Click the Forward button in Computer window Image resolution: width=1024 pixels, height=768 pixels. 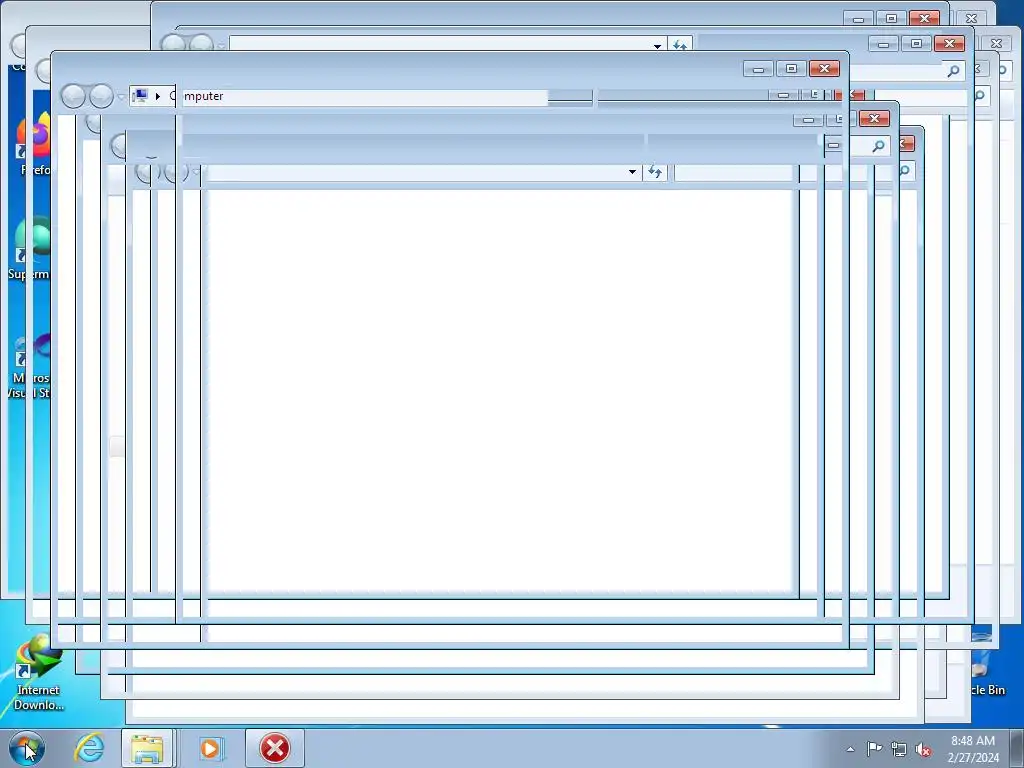click(101, 97)
